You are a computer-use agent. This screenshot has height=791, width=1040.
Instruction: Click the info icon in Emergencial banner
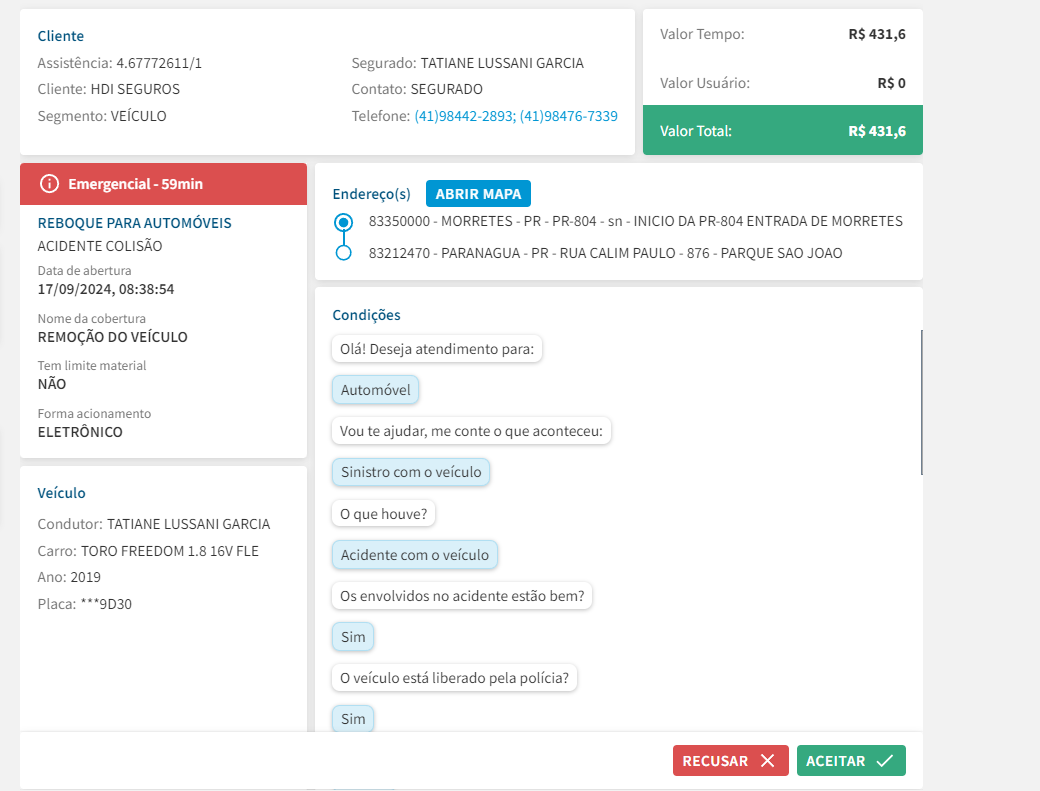tap(49, 184)
